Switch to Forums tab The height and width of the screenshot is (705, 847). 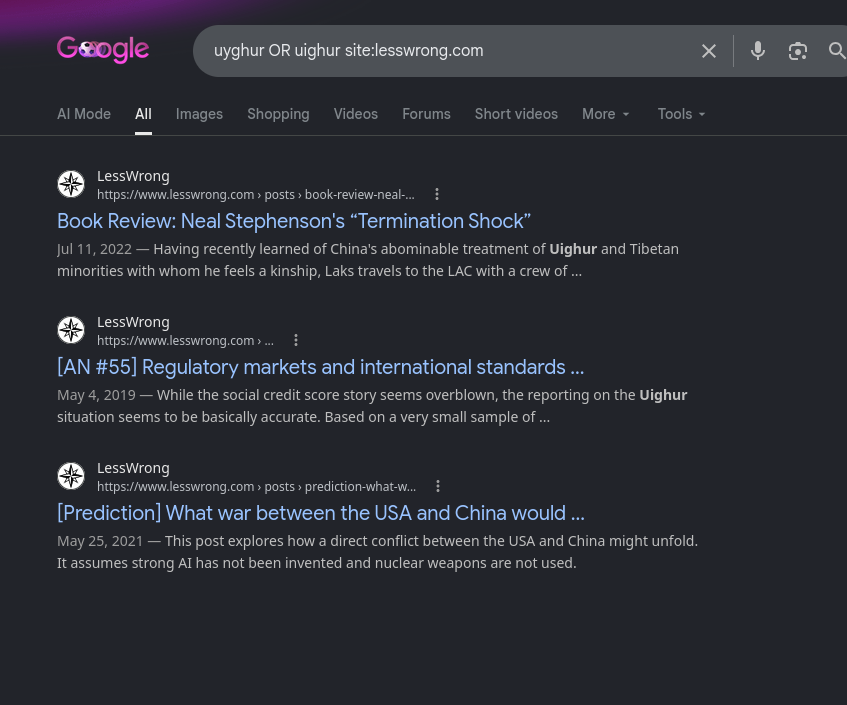pos(426,114)
